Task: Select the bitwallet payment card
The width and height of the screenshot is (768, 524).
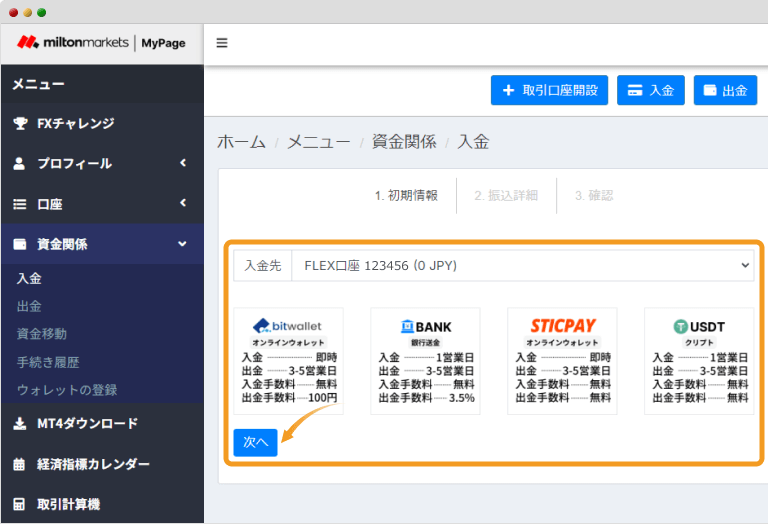Action: pos(288,361)
